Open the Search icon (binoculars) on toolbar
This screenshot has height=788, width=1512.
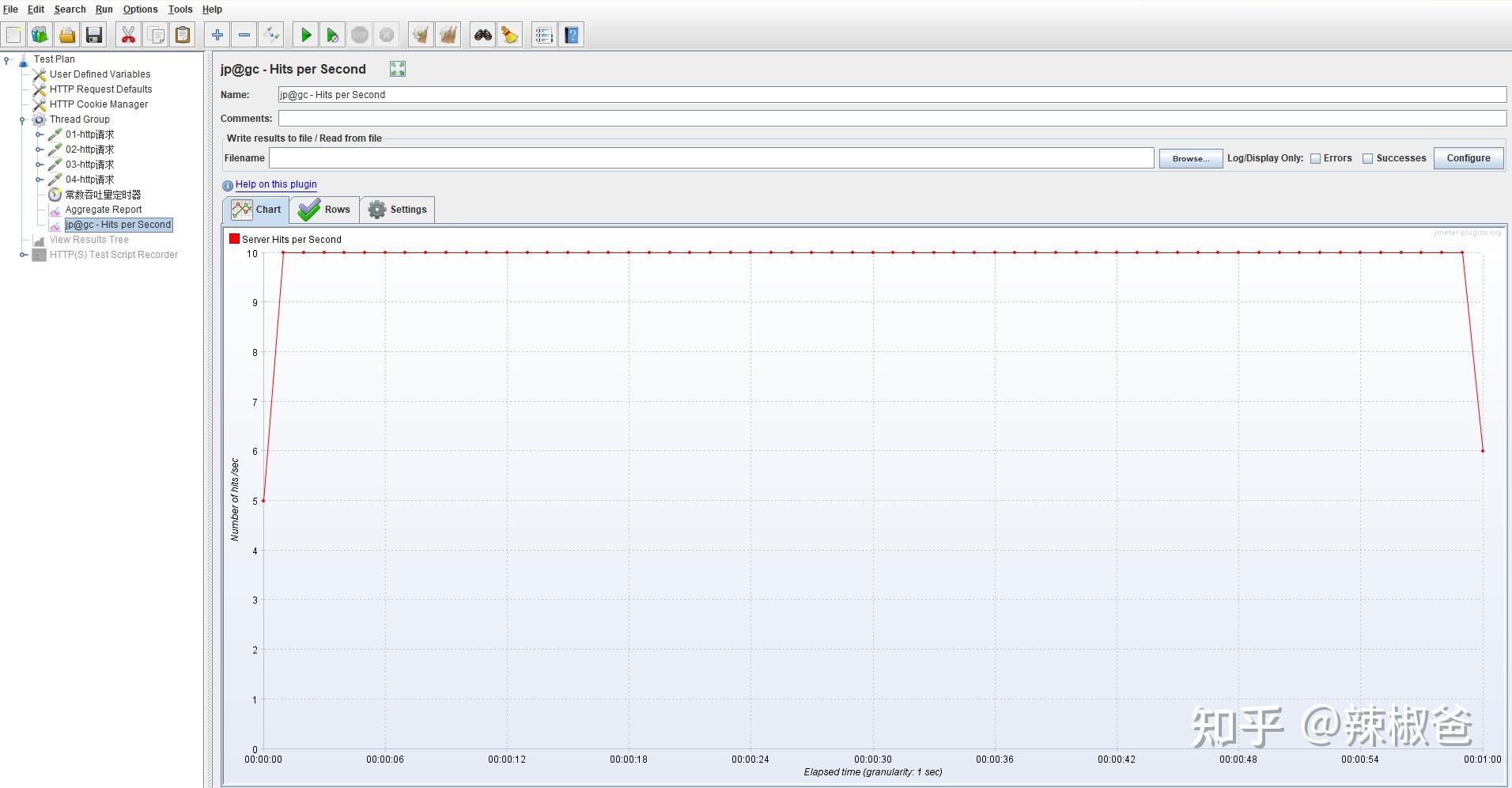[482, 34]
